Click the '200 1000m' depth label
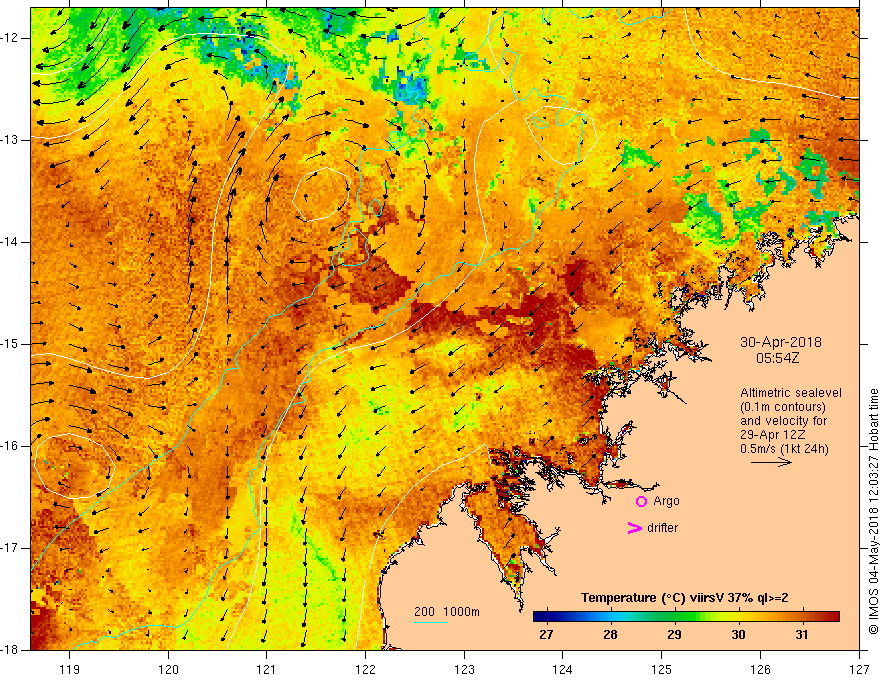 447,612
